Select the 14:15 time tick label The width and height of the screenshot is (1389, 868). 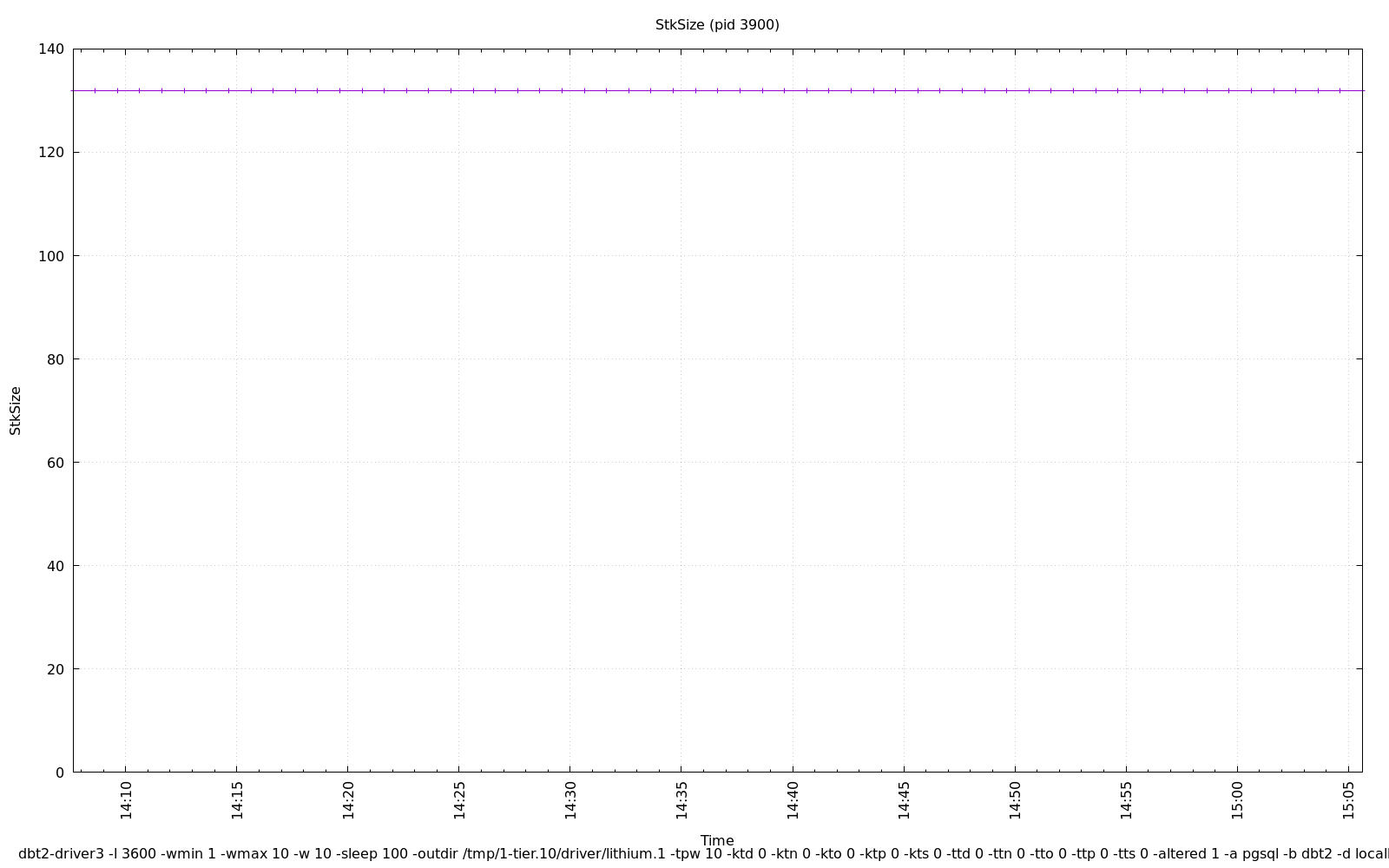click(x=237, y=799)
